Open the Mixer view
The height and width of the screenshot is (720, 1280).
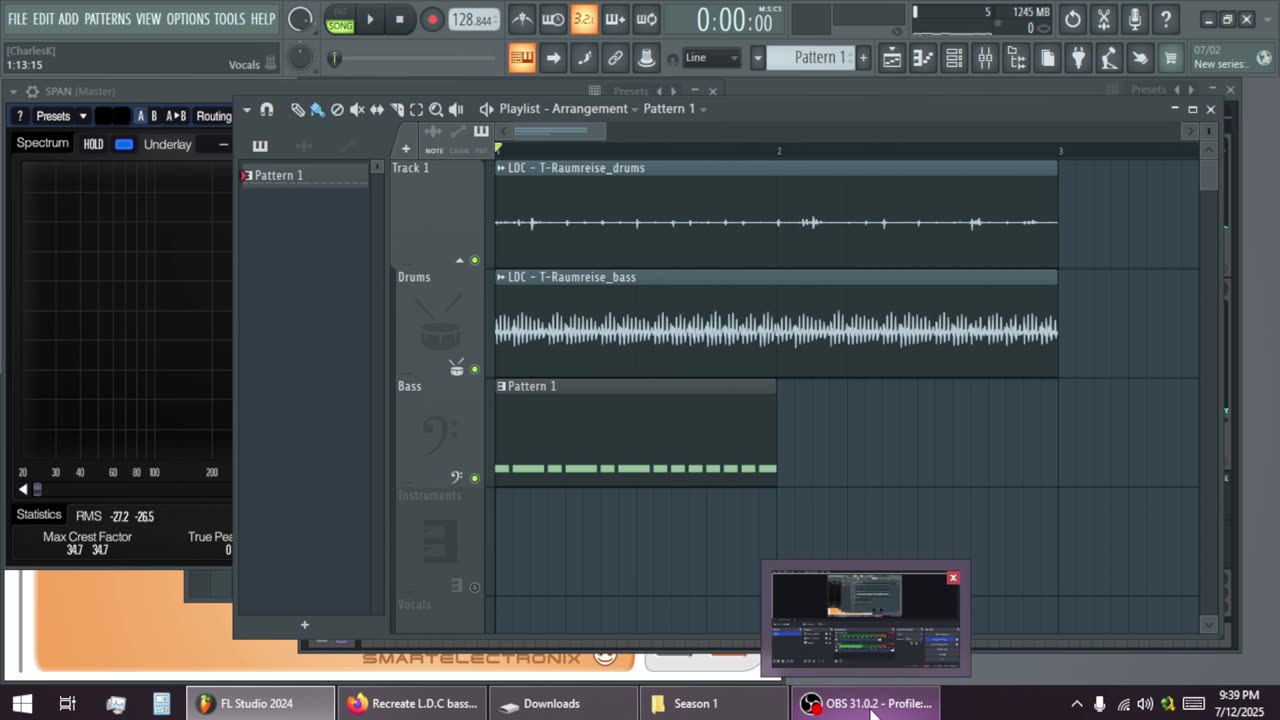point(985,59)
